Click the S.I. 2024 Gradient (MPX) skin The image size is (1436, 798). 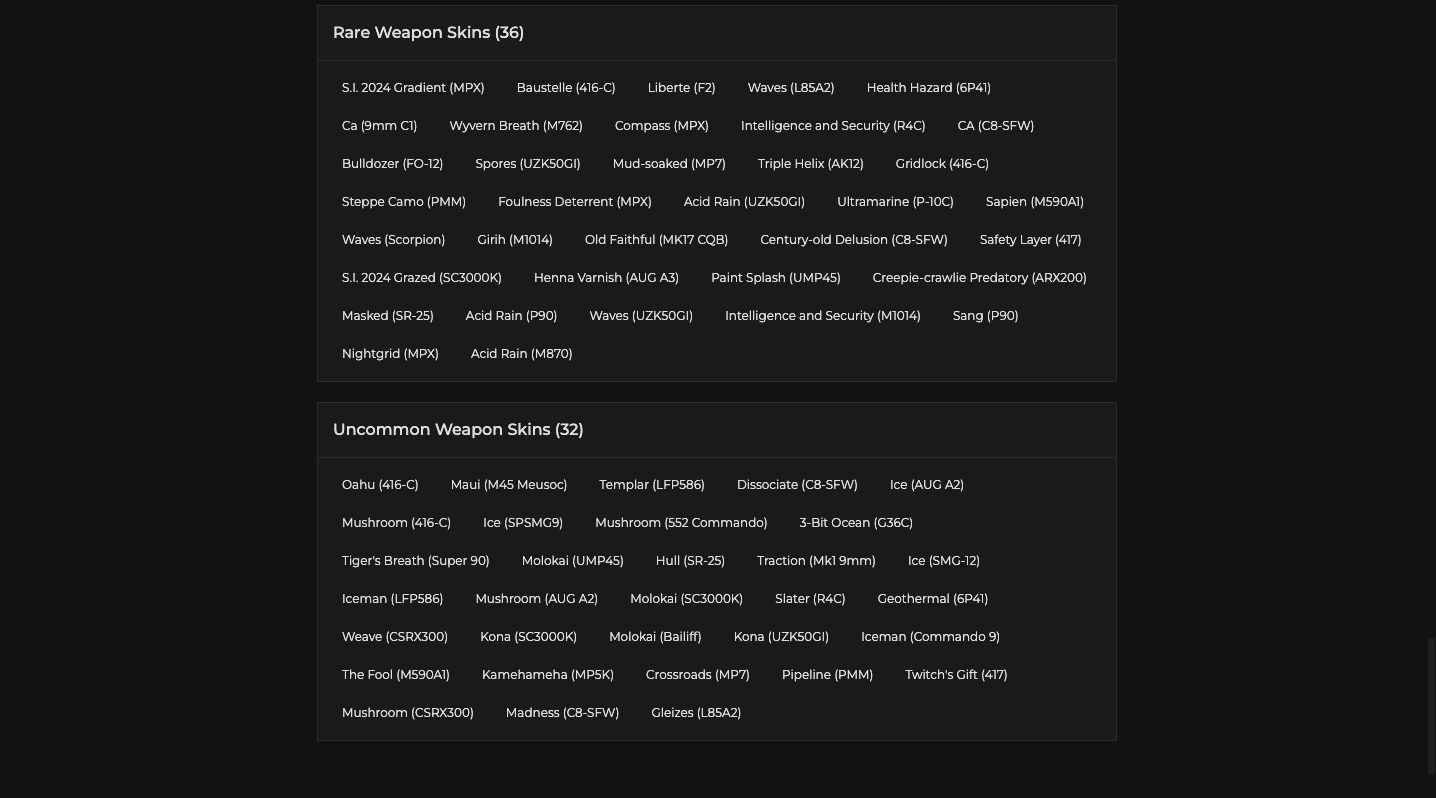tap(413, 88)
